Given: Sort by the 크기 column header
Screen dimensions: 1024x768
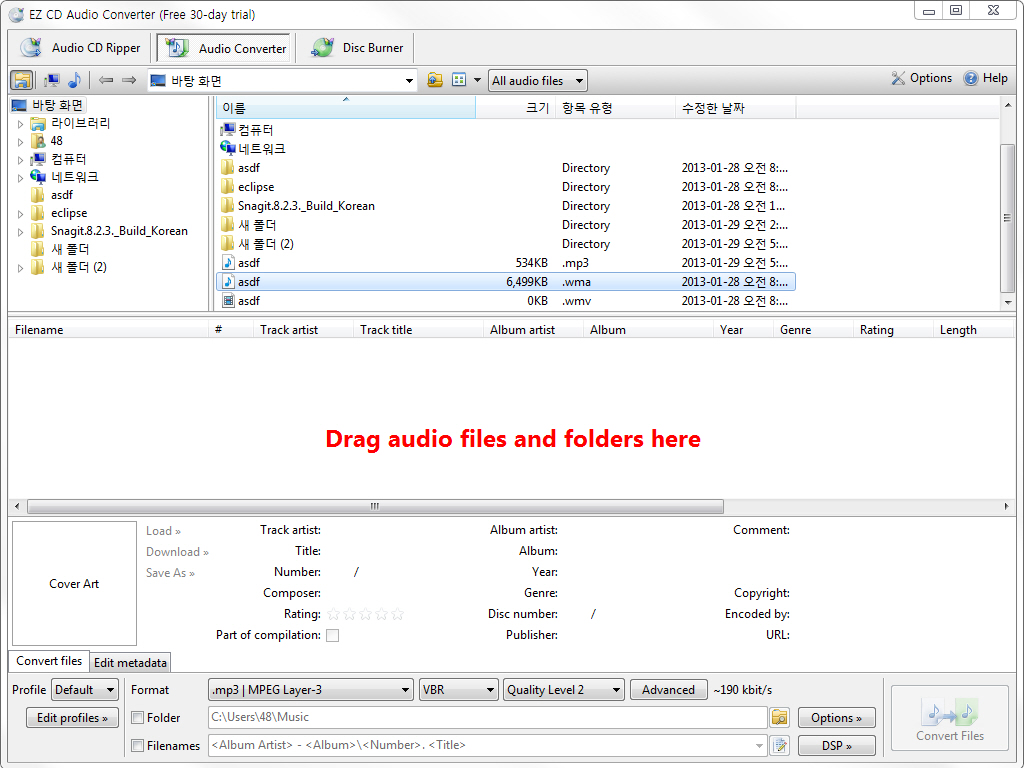Looking at the screenshot, I should pyautogui.click(x=515, y=108).
